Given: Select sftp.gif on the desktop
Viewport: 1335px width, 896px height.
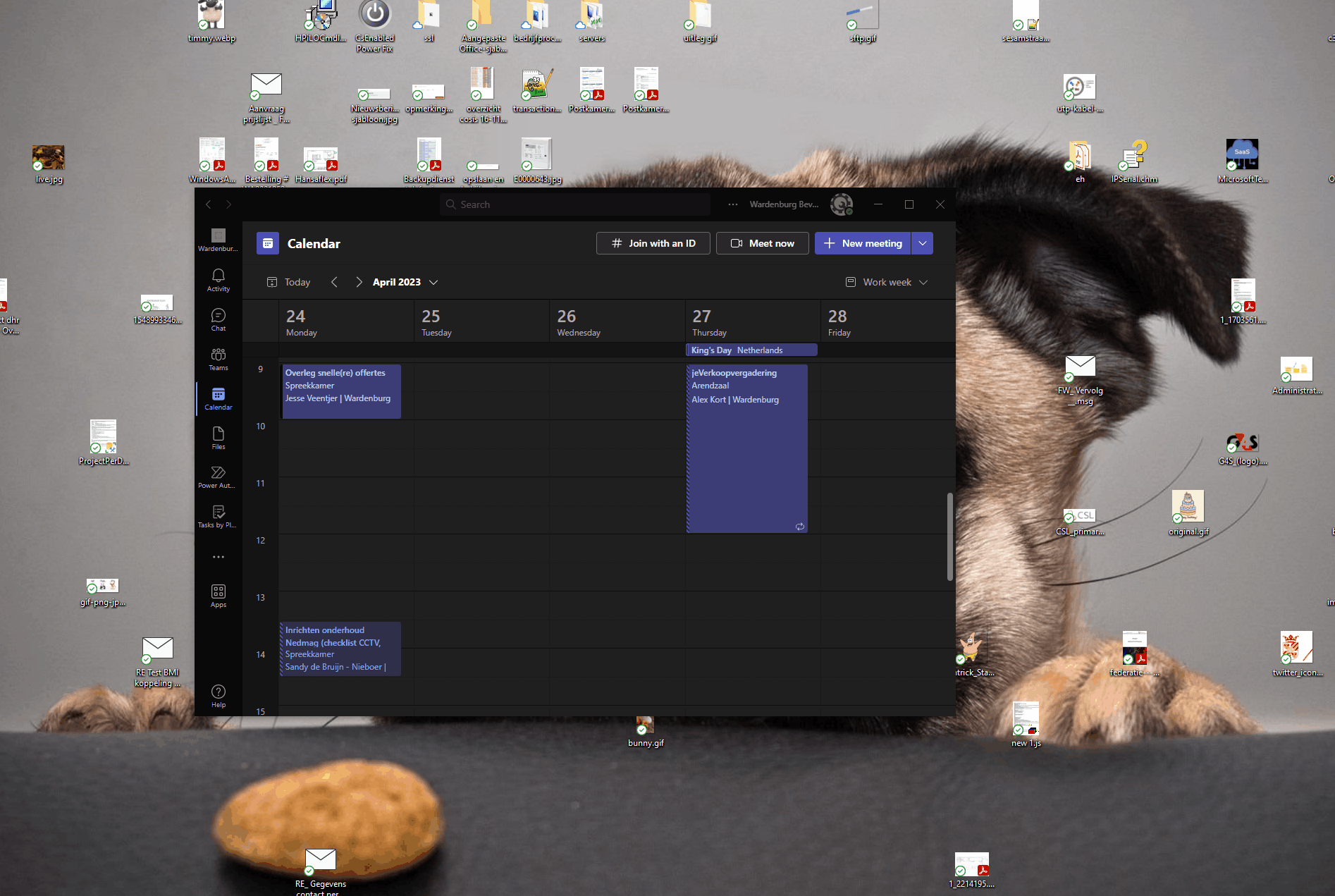Looking at the screenshot, I should click(863, 21).
